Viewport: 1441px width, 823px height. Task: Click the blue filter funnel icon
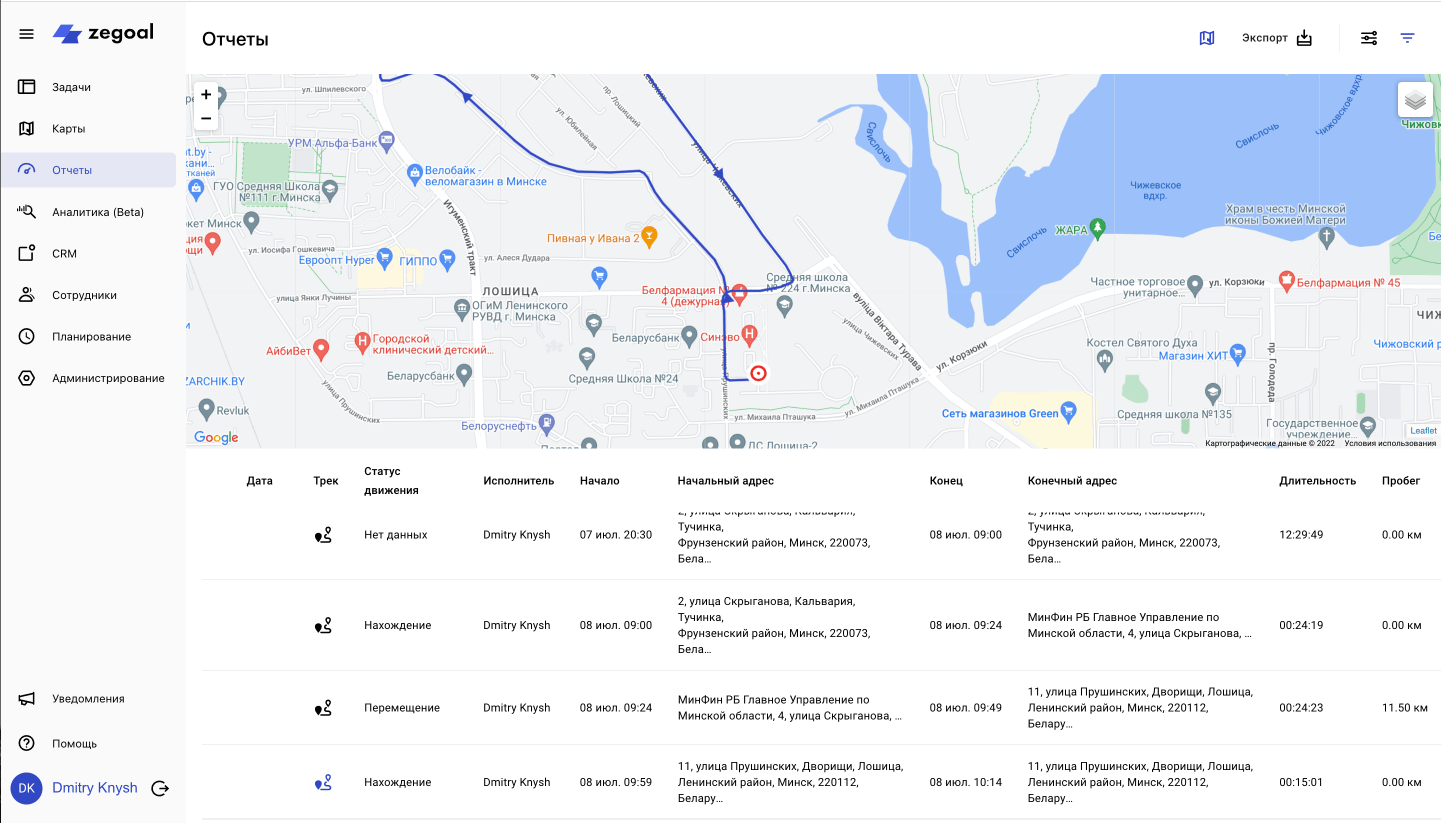pos(1408,37)
